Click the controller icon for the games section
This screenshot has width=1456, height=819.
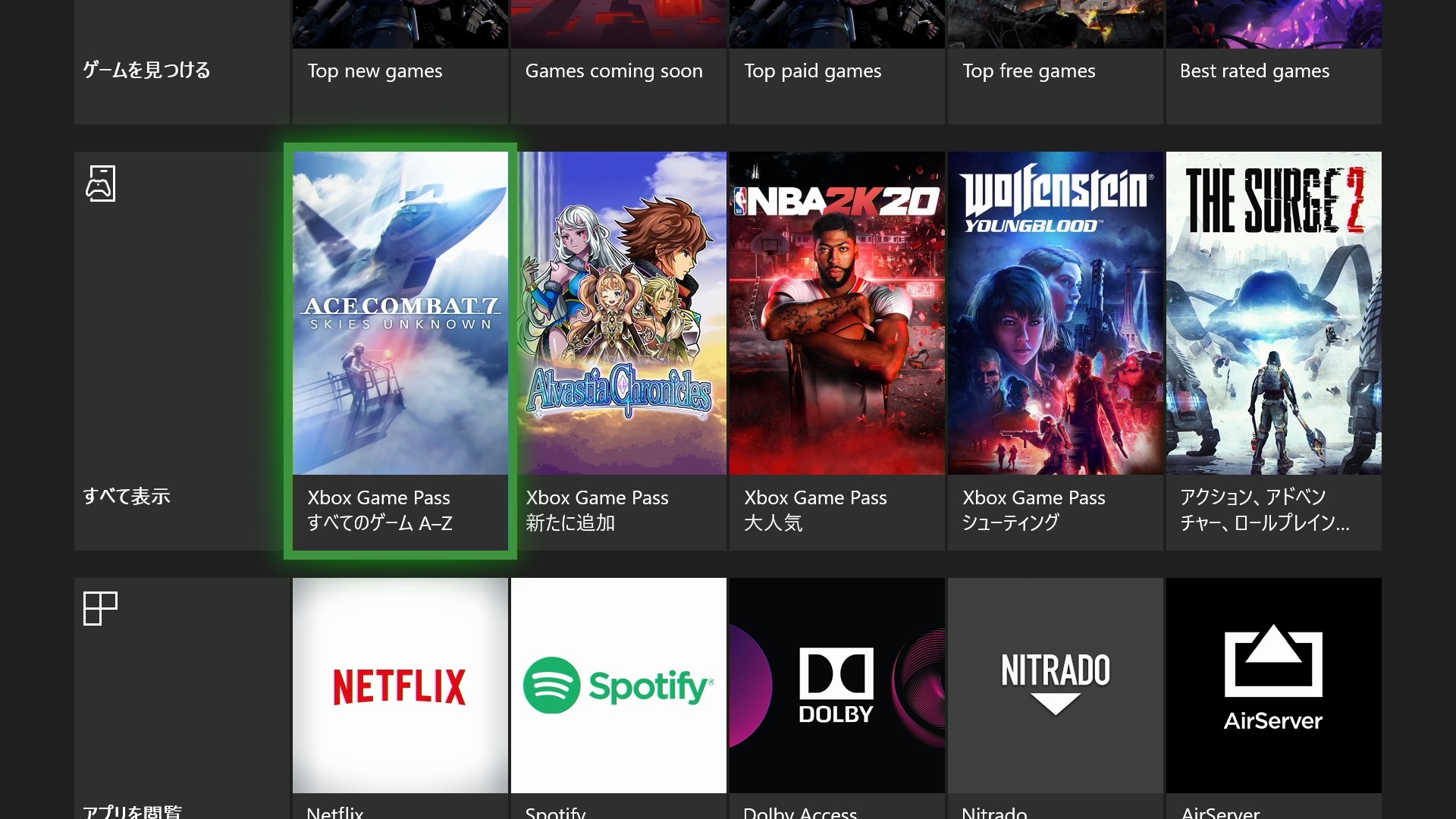tap(100, 184)
